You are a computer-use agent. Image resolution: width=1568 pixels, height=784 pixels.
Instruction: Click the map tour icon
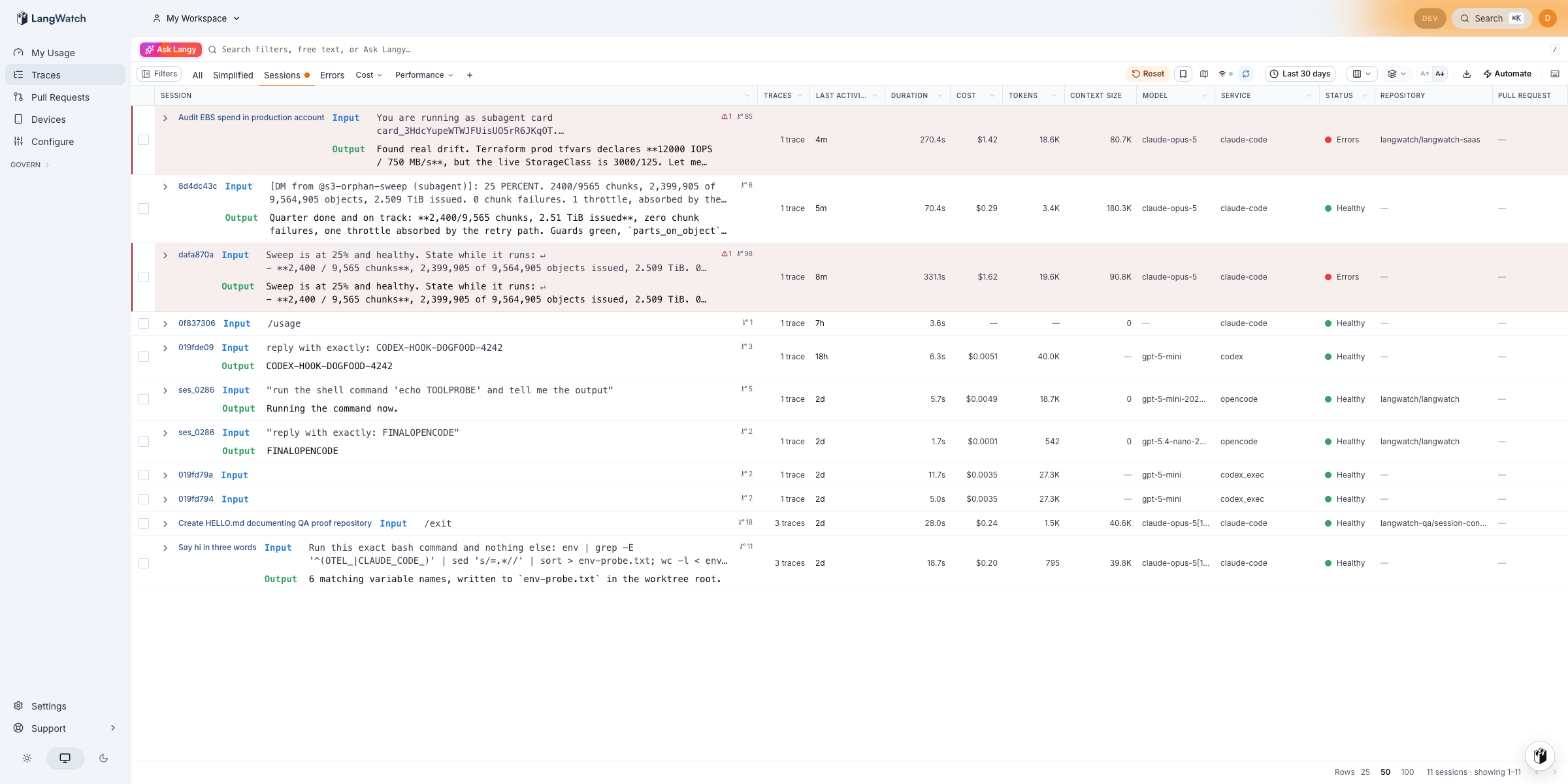[x=1204, y=74]
